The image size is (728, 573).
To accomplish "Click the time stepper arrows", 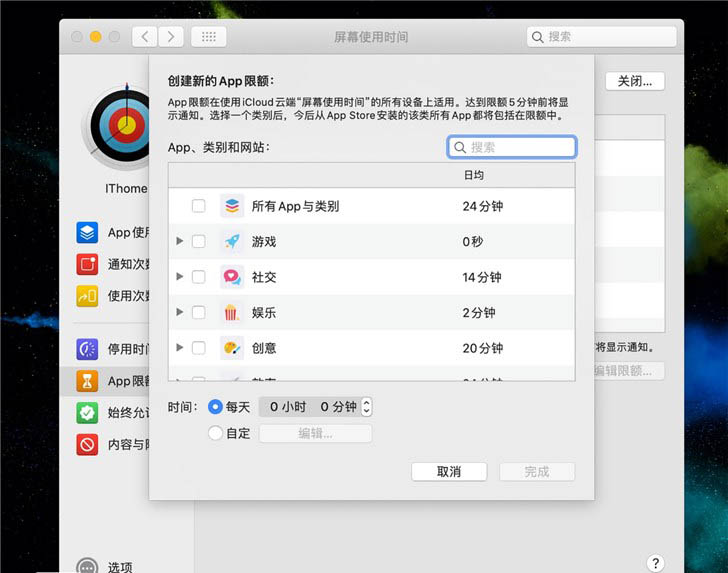I will 367,407.
